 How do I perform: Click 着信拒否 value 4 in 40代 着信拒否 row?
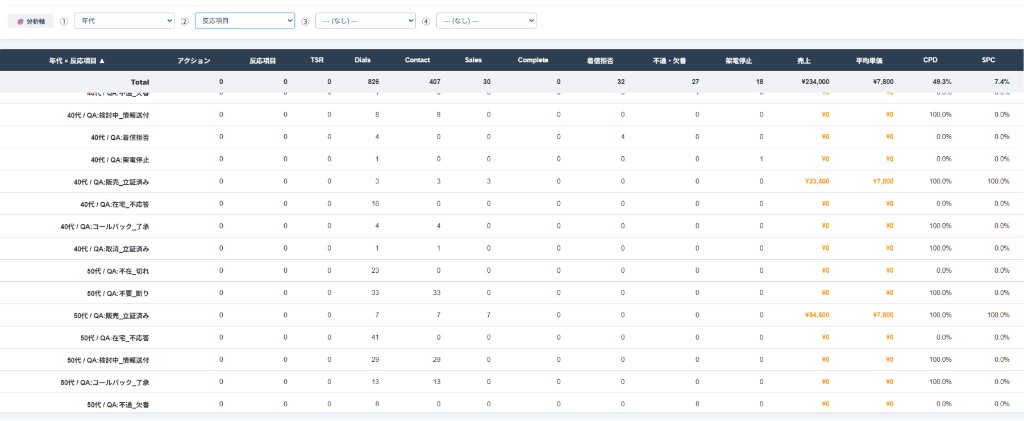click(x=623, y=137)
